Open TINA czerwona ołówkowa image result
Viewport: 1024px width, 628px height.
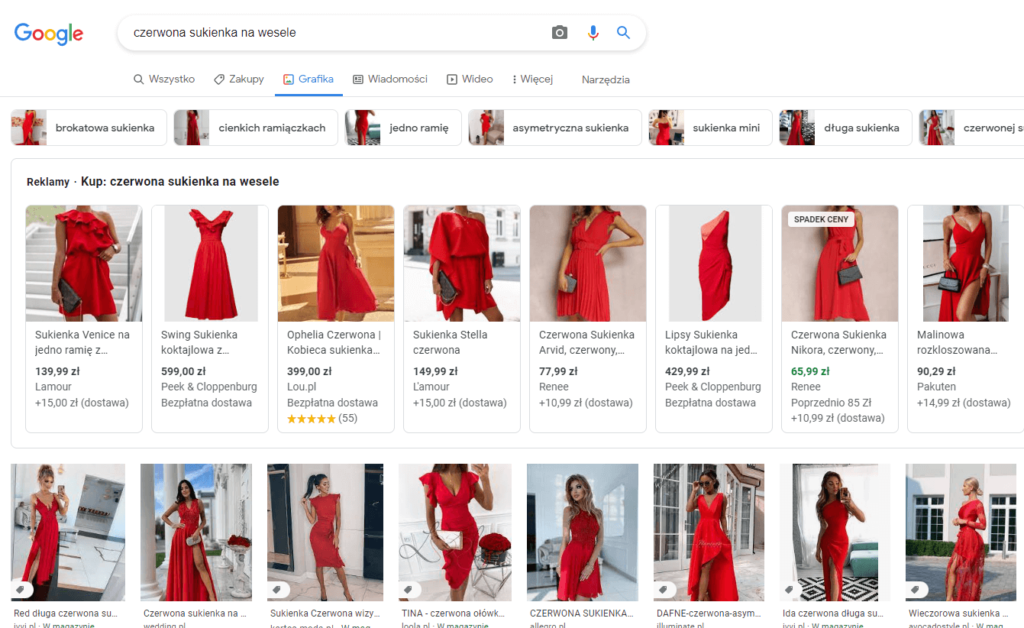pyautogui.click(x=455, y=532)
